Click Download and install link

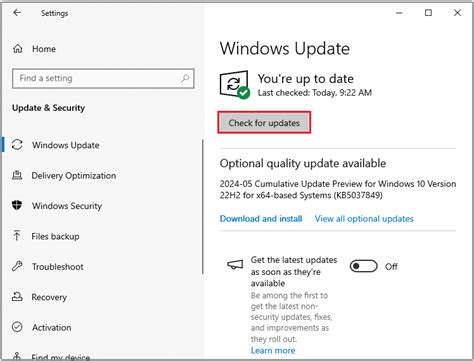[261, 219]
